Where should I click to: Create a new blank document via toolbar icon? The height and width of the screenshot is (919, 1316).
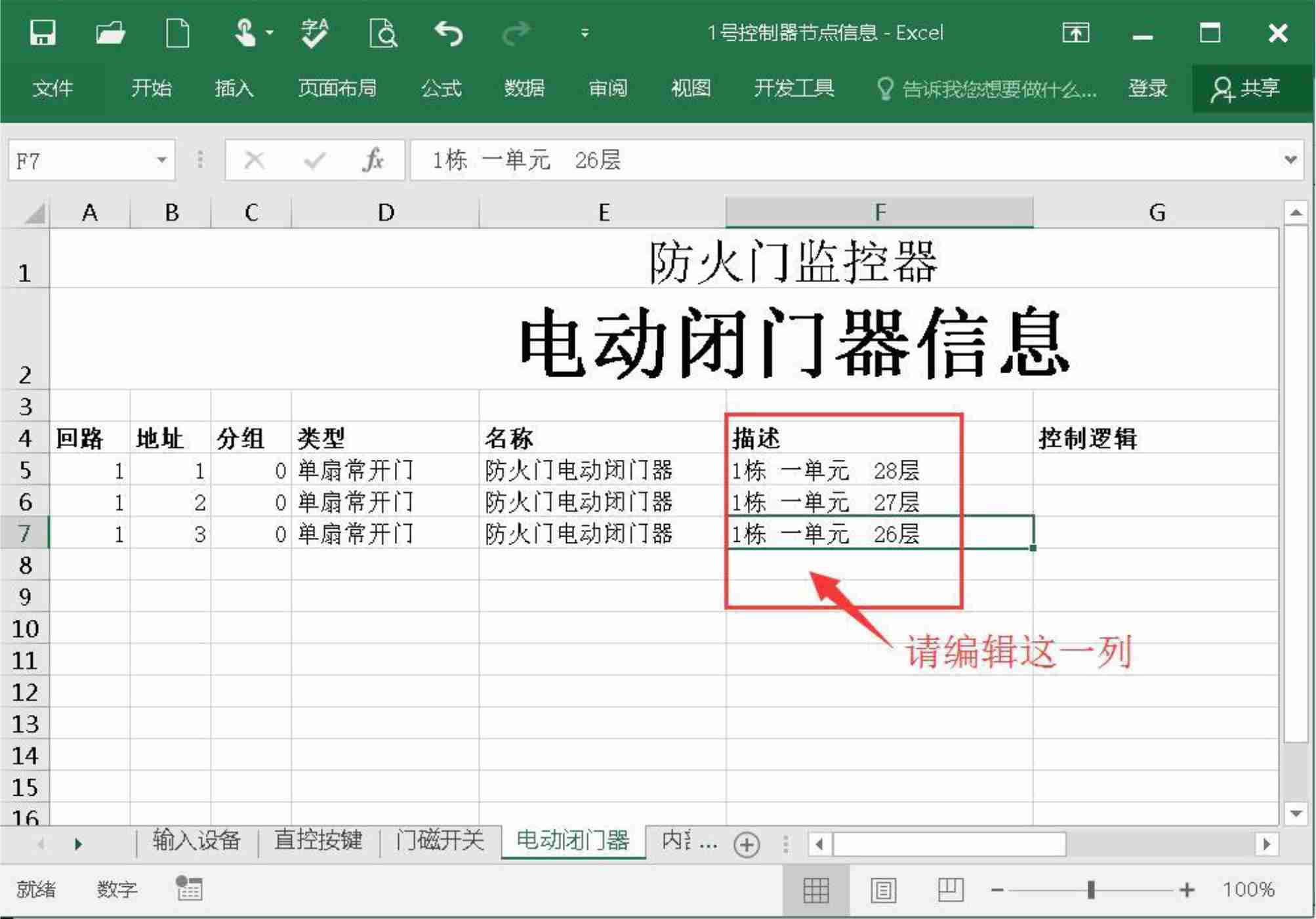(x=177, y=33)
